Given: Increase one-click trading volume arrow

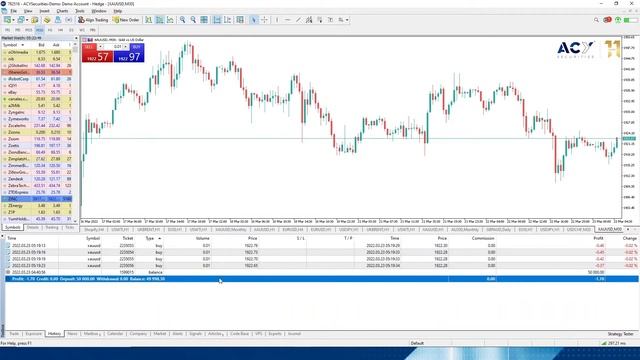Looking at the screenshot, I should tap(126, 47).
